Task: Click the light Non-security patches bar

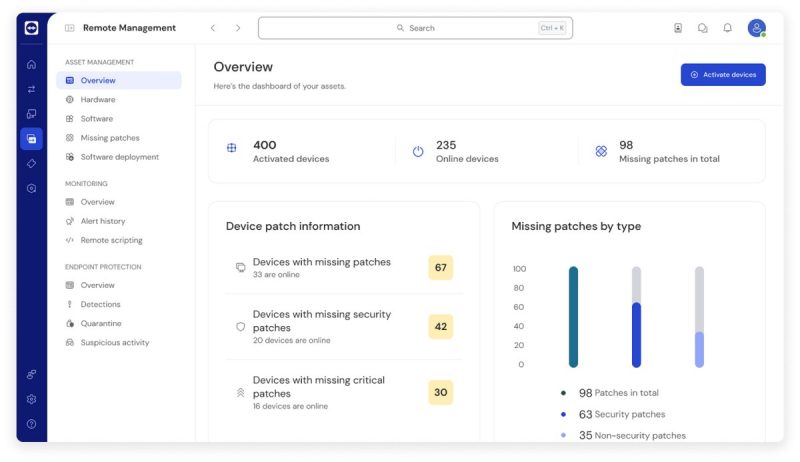Action: [x=699, y=350]
